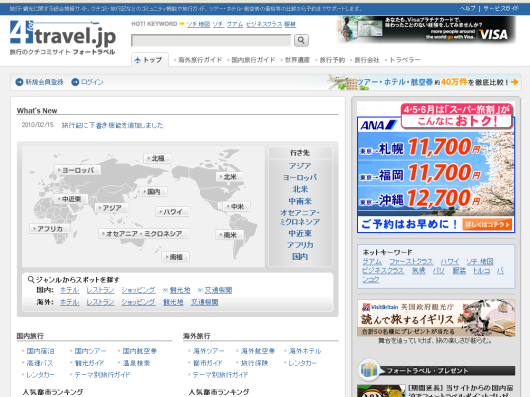Open the 国内航空券 link
This screenshot has height=397, width=530.
click(x=140, y=351)
